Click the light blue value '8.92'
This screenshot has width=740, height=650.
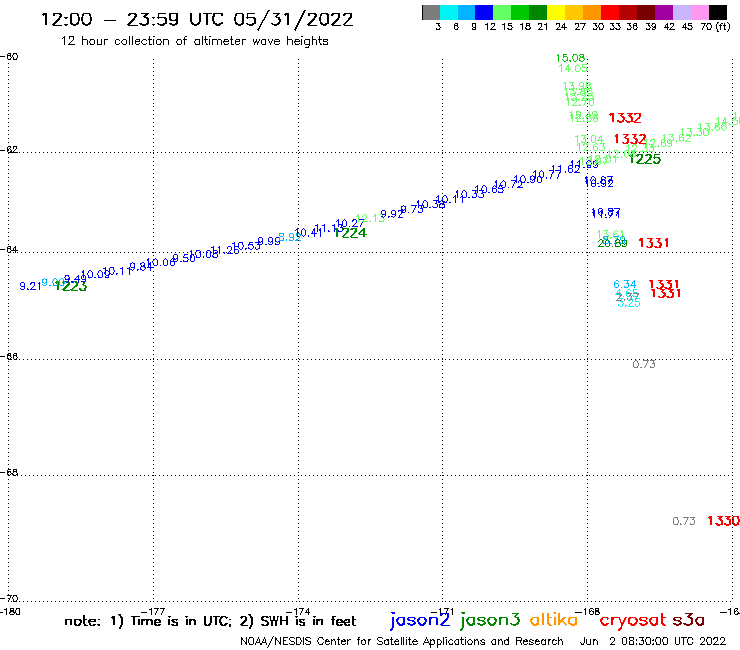pos(289,237)
